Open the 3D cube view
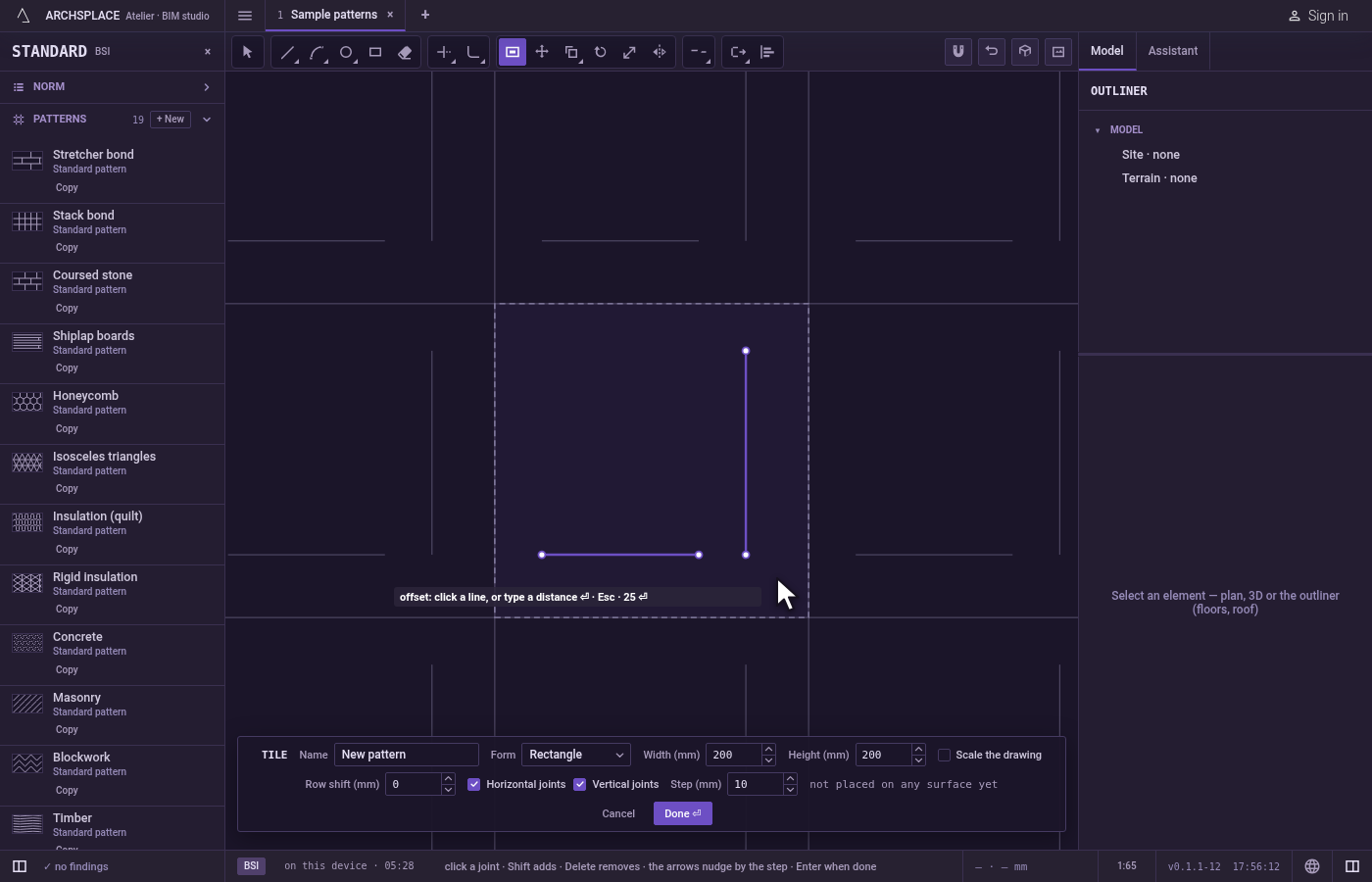This screenshot has width=1372, height=882. pos(1025,52)
